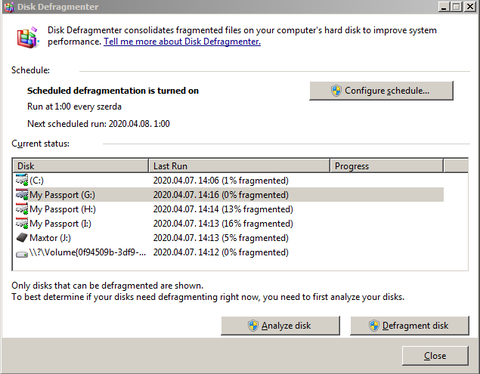The image size is (480, 374).
Task: Select My Passport (I:) in the list
Action: click(x=228, y=223)
